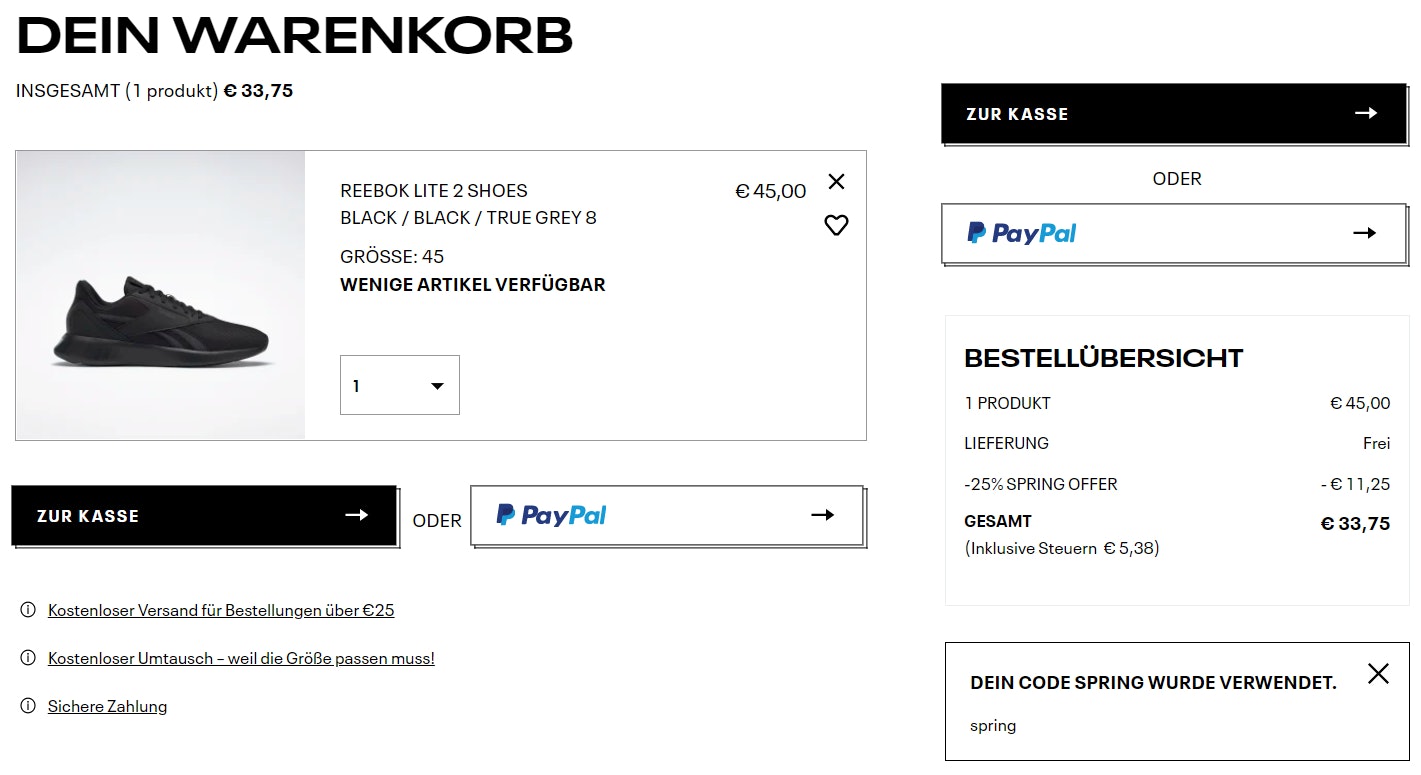This screenshot has width=1421, height=775.
Task: Open the quantity dropdown
Action: [x=399, y=385]
